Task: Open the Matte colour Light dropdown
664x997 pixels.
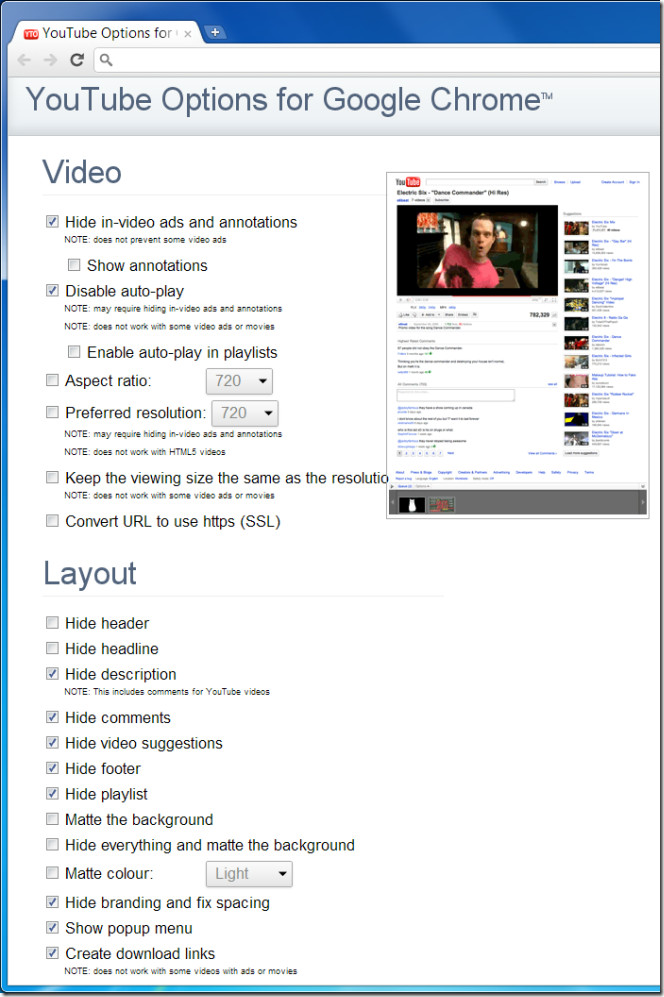Action: pos(249,874)
